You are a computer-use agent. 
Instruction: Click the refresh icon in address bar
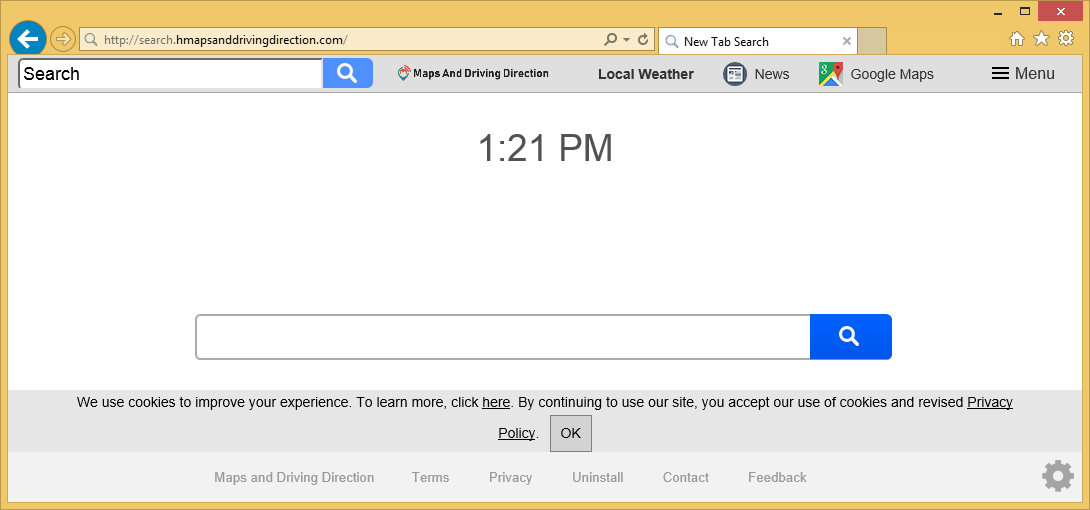coord(643,40)
